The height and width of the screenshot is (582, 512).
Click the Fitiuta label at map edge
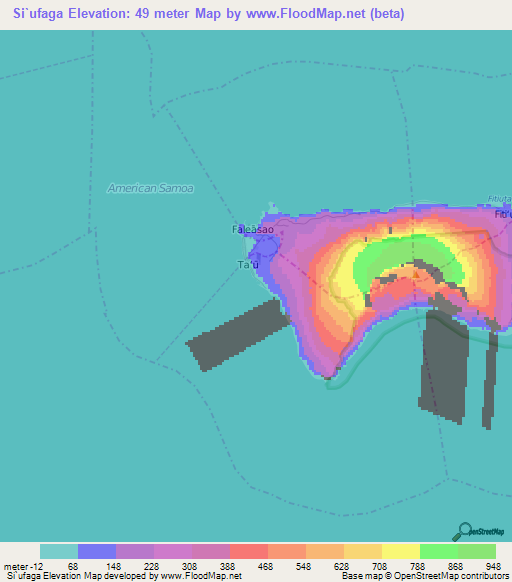pyautogui.click(x=499, y=199)
